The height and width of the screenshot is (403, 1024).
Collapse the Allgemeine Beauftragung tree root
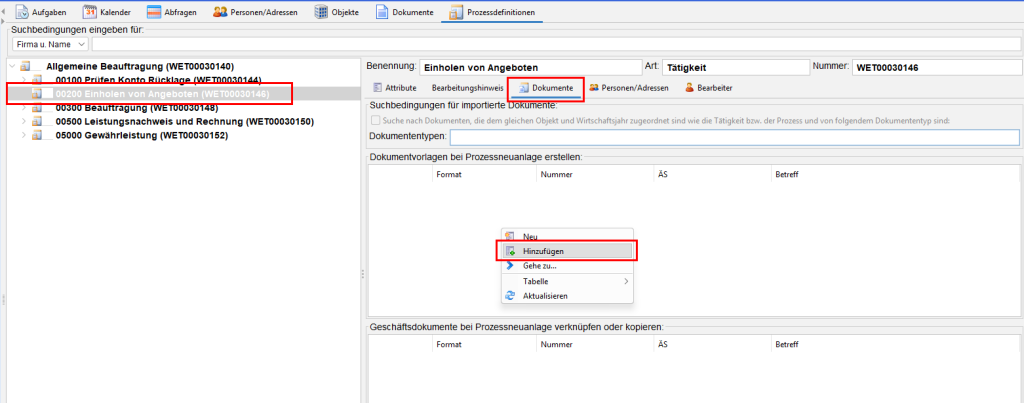[10, 66]
